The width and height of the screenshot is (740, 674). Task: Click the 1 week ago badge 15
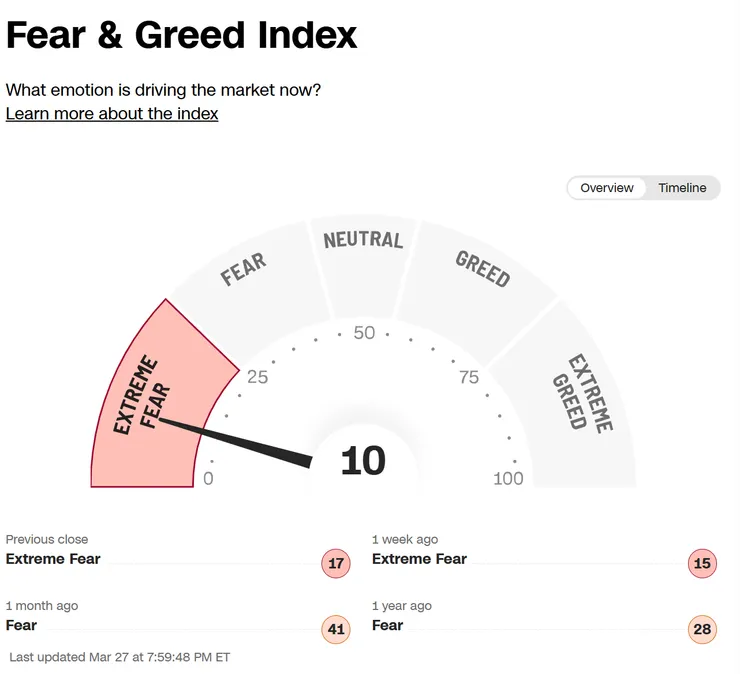[x=702, y=563]
